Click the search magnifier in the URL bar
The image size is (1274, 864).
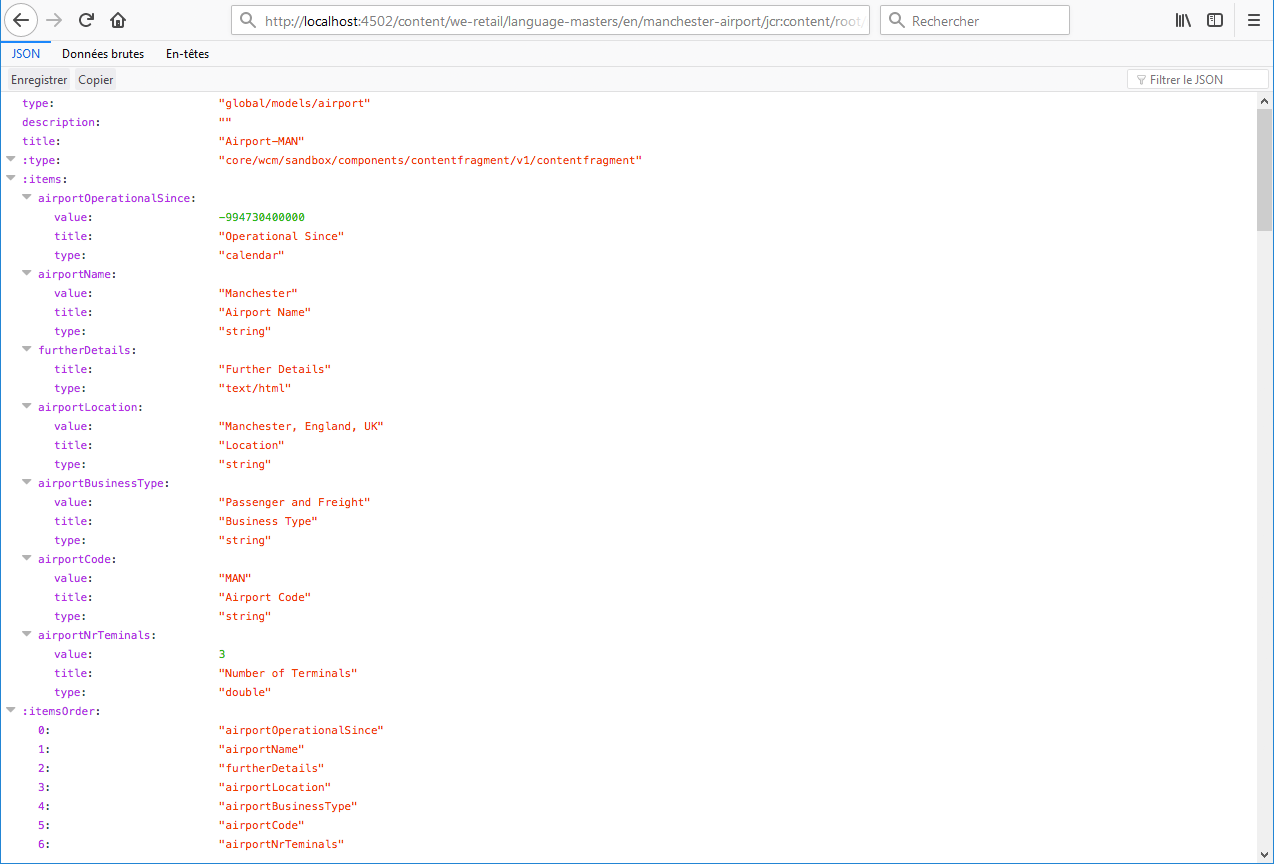[248, 21]
